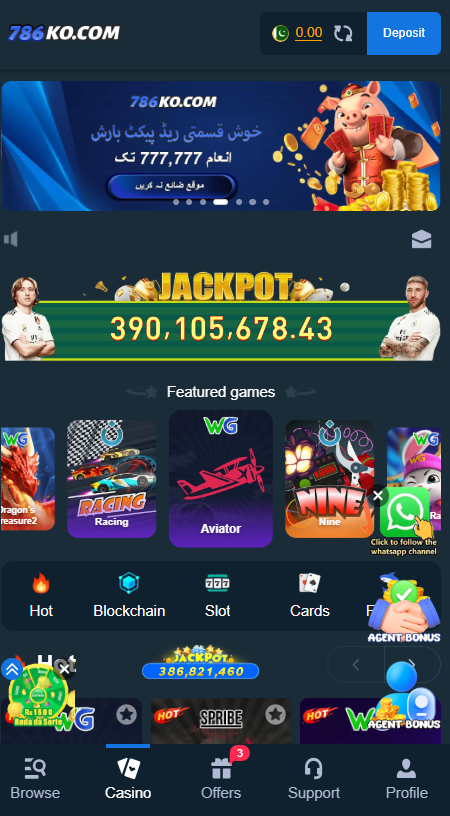
Task: Go to previous Hot games page
Action: tap(356, 665)
